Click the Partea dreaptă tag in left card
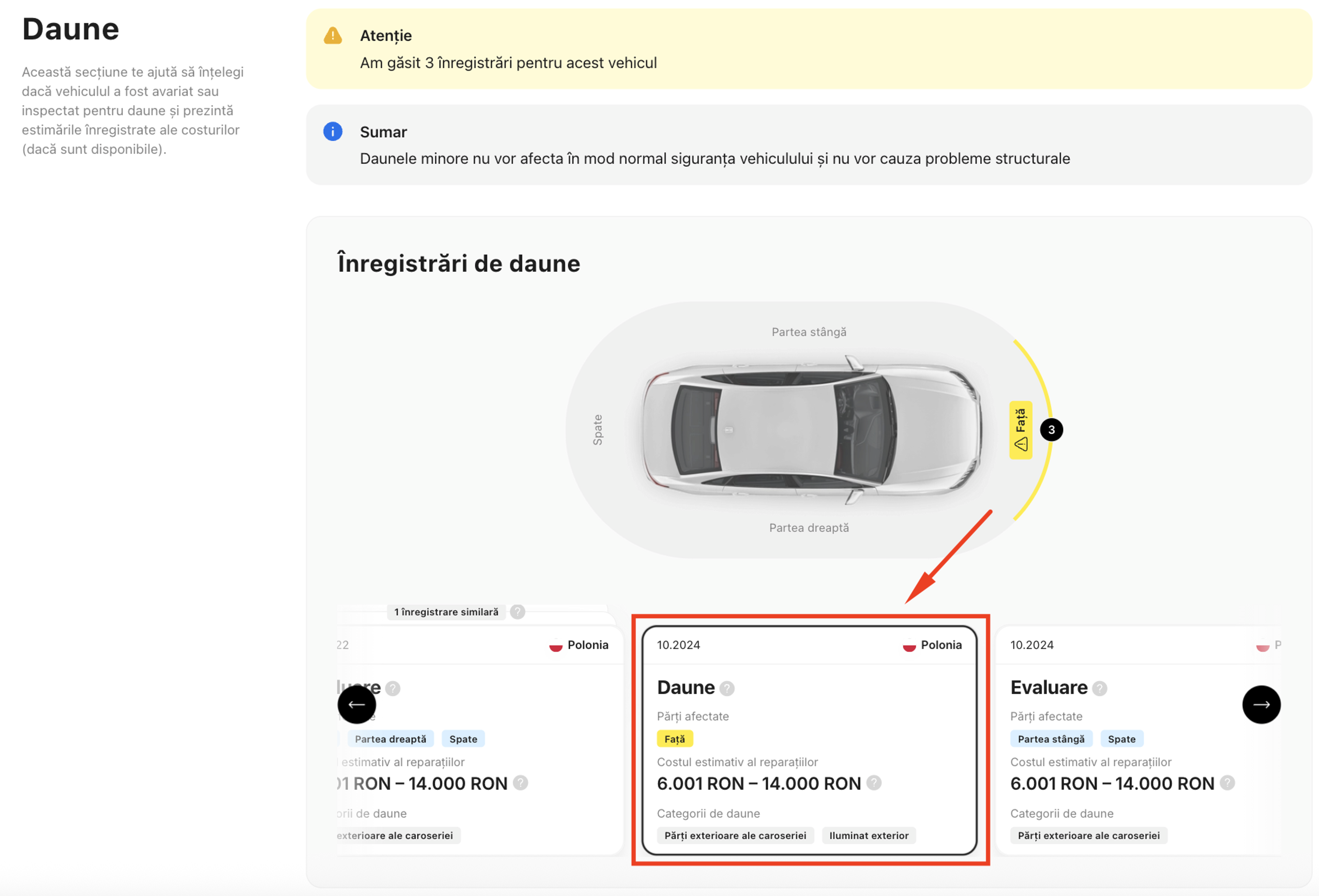Screen dimensions: 1319x896 point(391,739)
